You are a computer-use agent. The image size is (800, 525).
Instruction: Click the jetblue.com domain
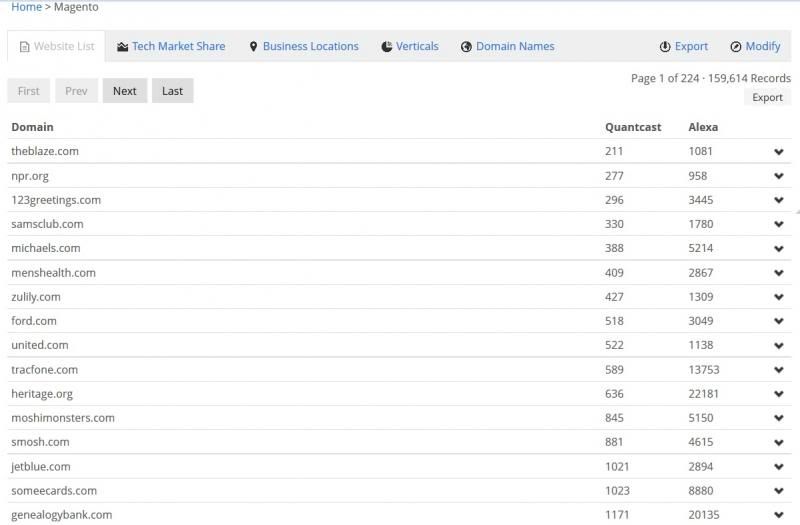coord(41,466)
